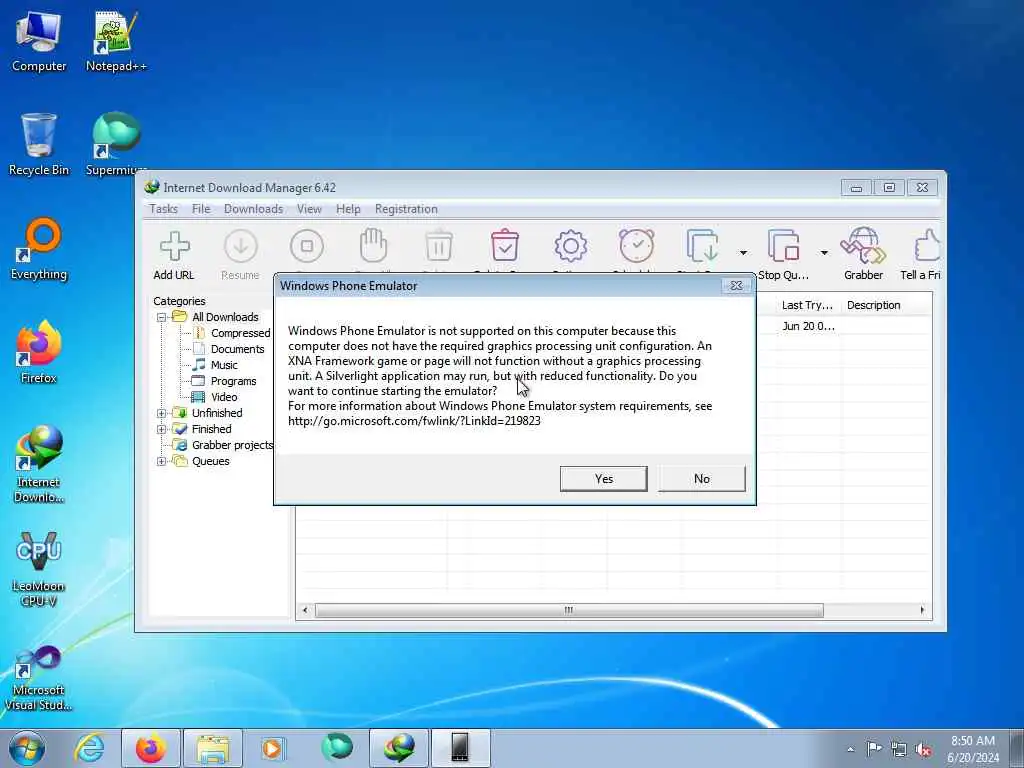Open the Grabber tool icon

click(863, 246)
